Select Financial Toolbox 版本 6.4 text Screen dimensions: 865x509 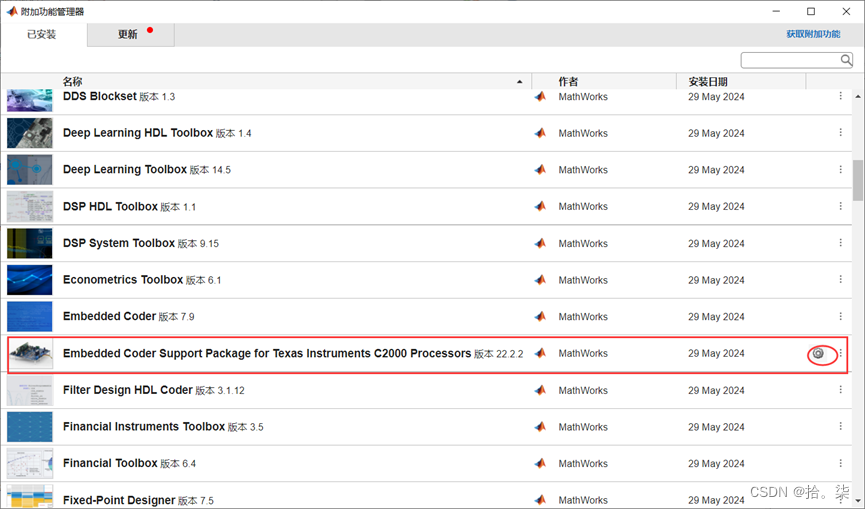click(130, 464)
